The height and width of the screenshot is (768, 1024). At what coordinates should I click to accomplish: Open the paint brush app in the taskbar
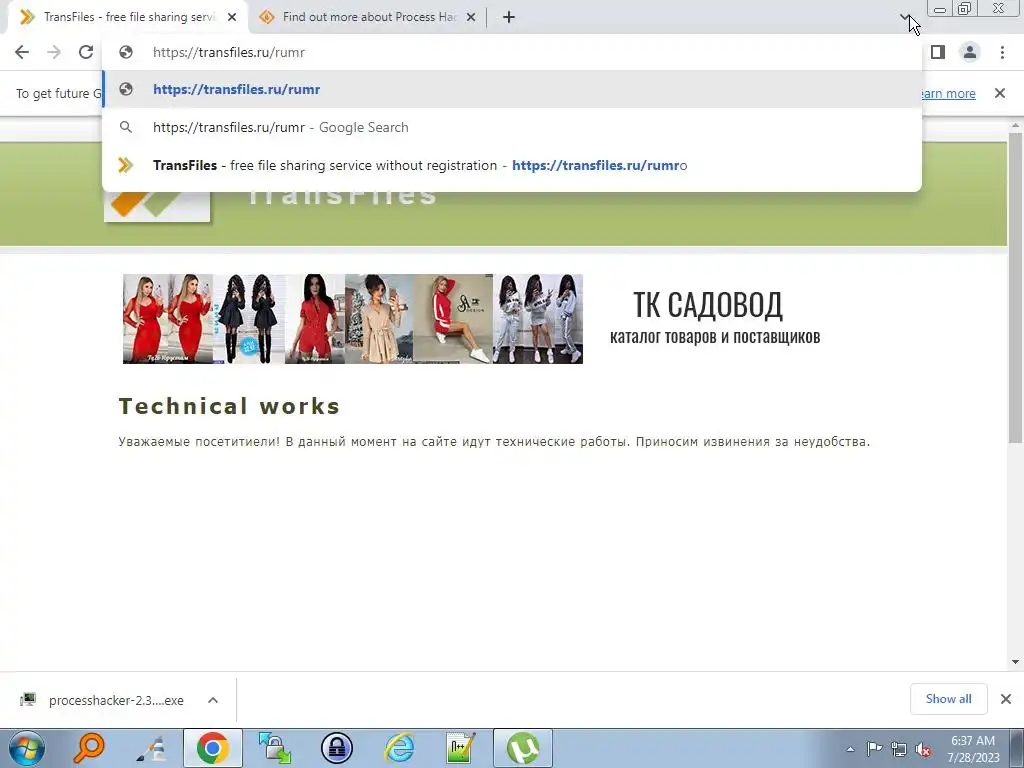tap(151, 748)
